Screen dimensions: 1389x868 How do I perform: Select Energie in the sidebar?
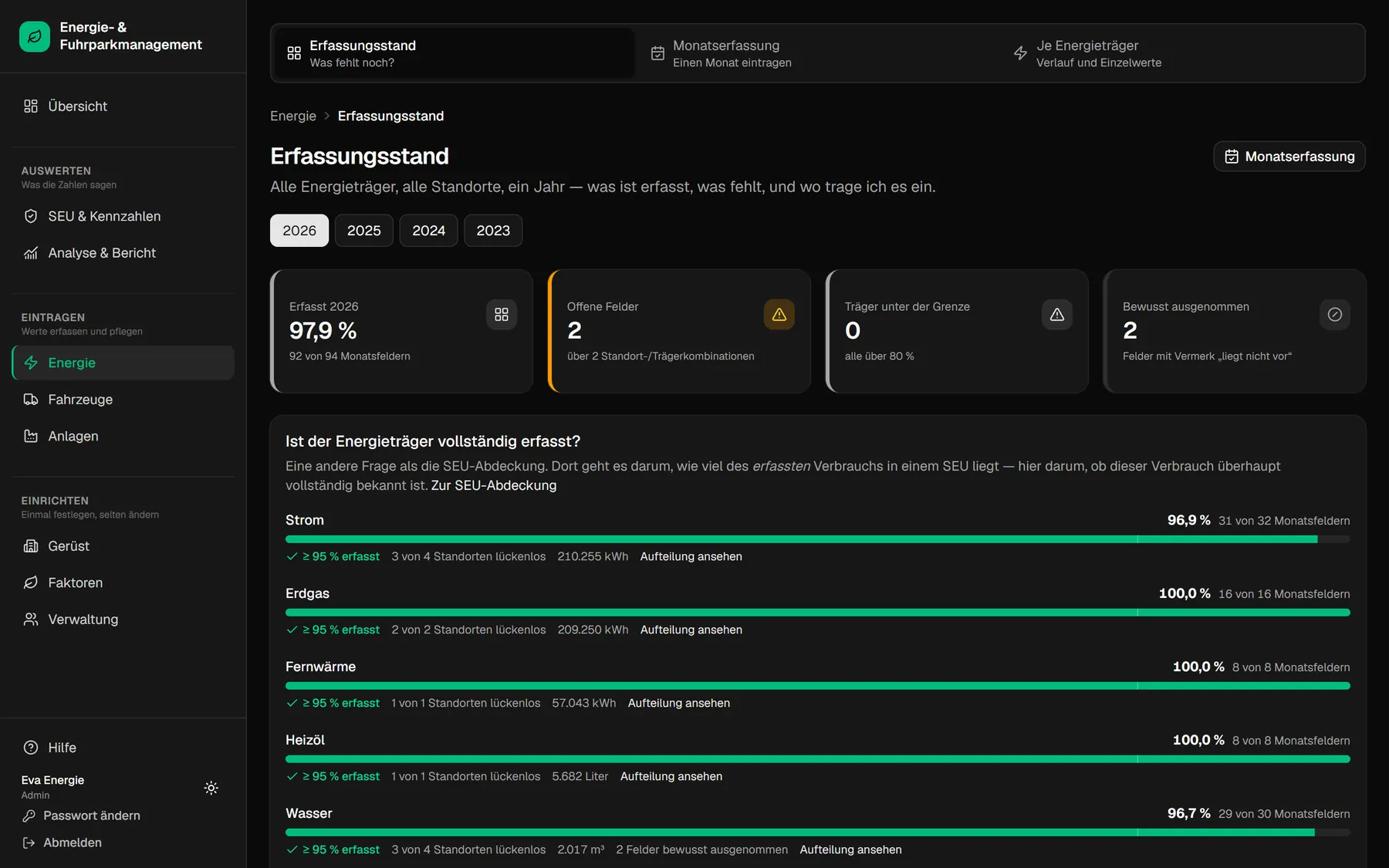point(123,363)
